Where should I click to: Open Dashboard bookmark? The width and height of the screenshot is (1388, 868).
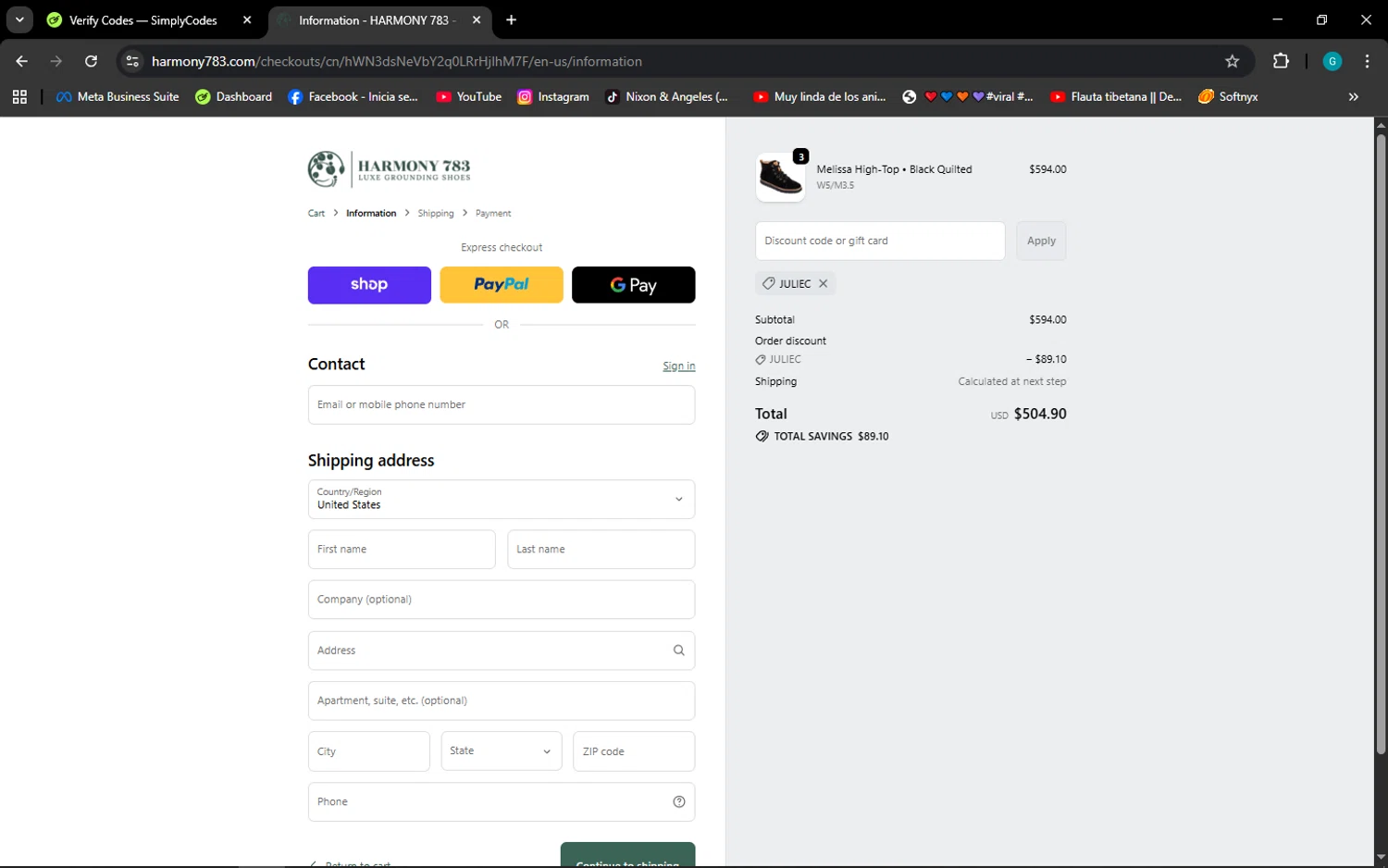[234, 96]
